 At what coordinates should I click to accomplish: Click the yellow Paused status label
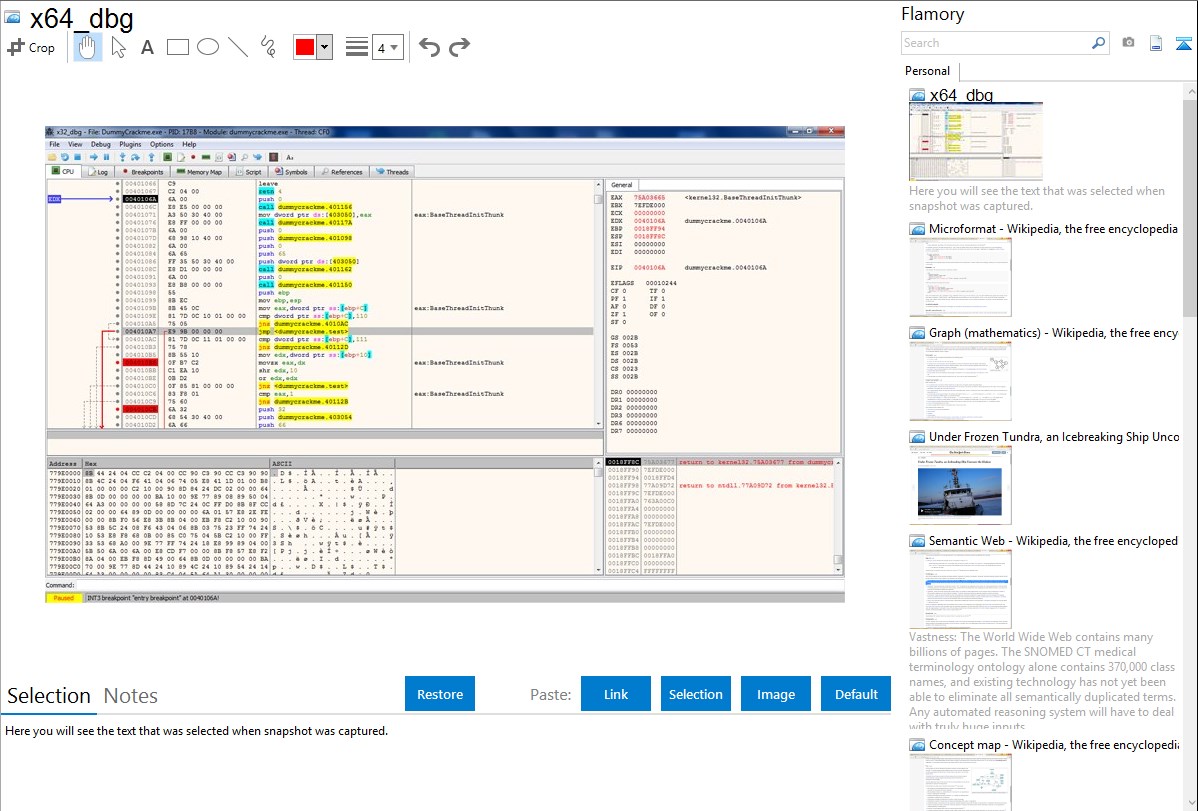pyautogui.click(x=63, y=598)
